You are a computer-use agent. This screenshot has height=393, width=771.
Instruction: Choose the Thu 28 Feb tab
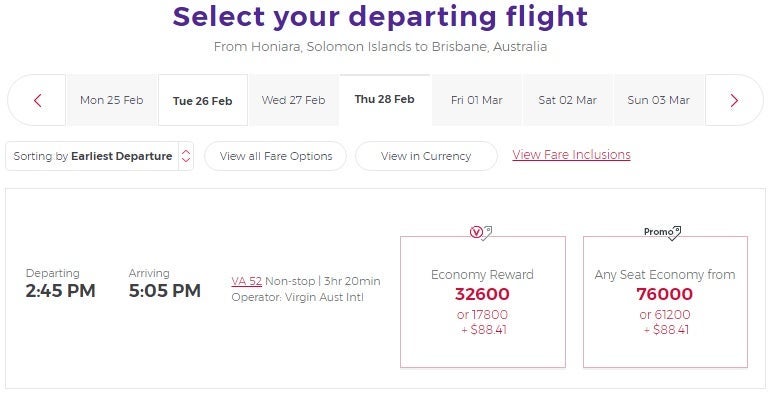point(385,99)
